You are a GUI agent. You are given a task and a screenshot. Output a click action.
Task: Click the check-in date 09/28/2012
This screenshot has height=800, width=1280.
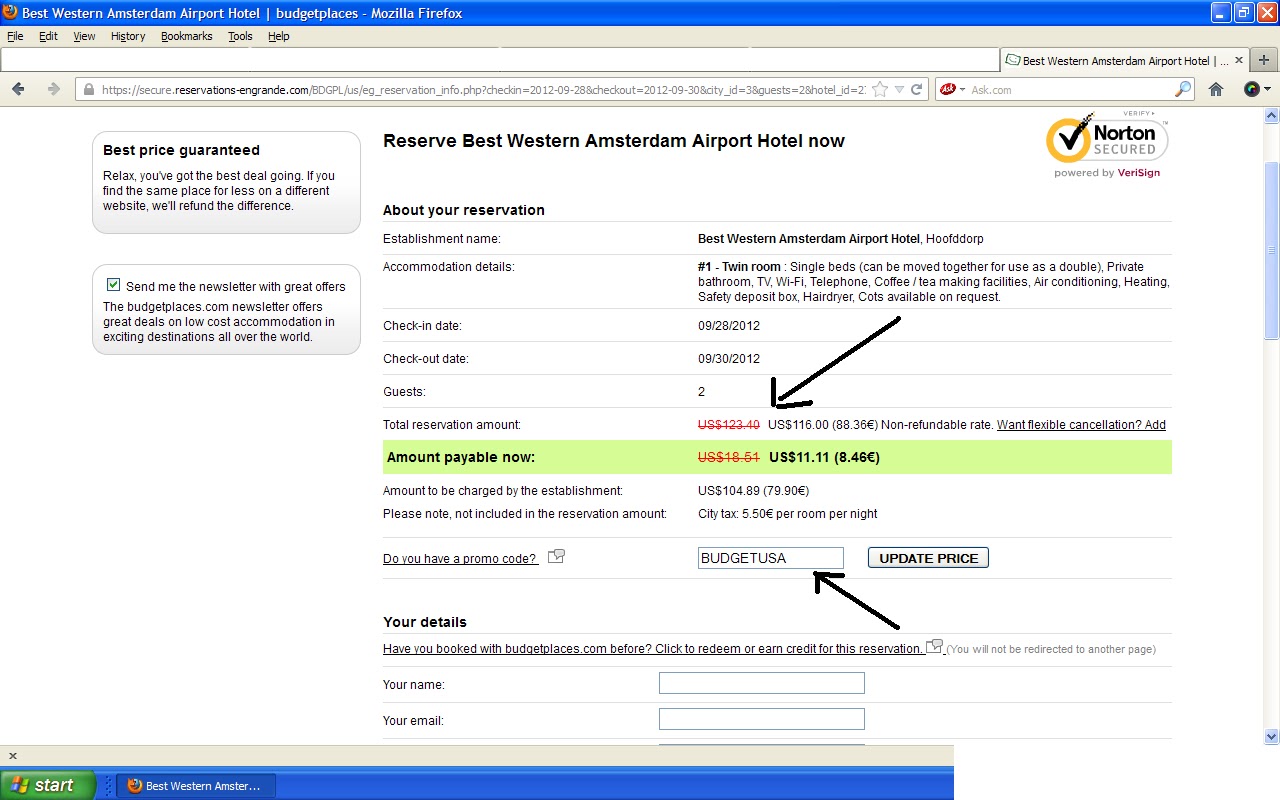click(x=729, y=326)
